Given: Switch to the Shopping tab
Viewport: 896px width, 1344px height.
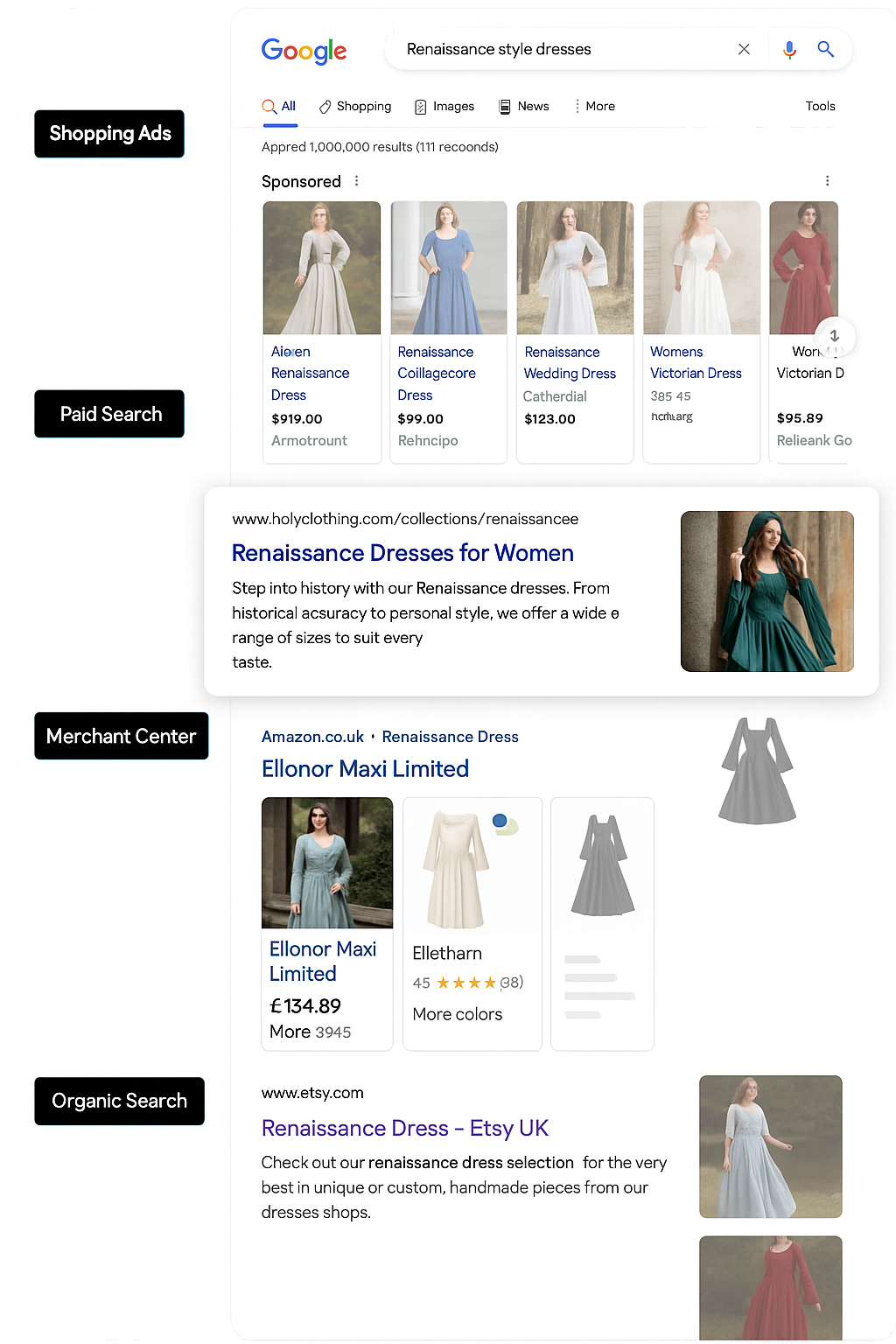Looking at the screenshot, I should [x=355, y=106].
